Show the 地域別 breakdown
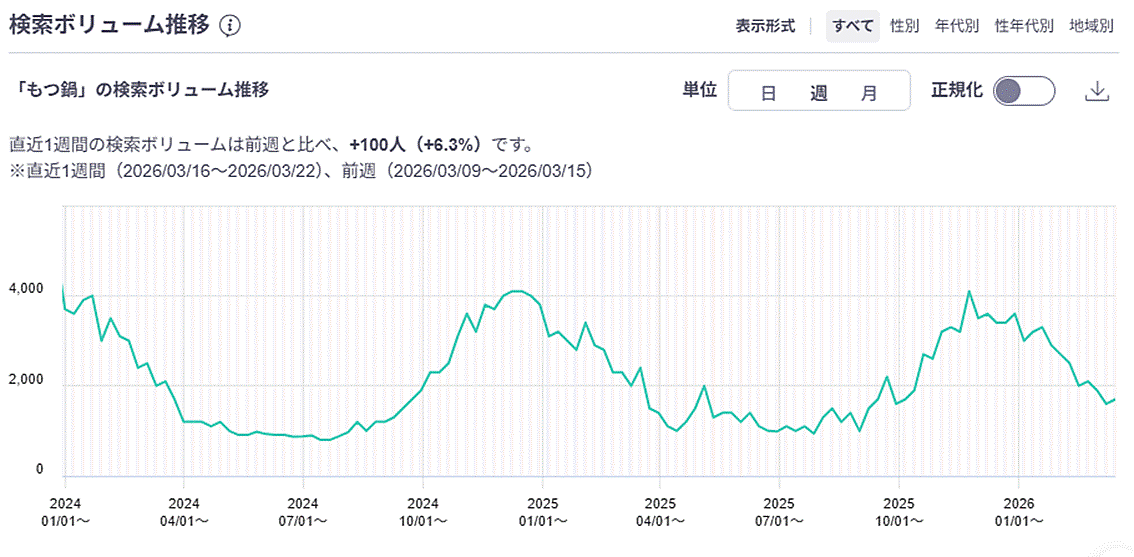 pos(1091,26)
